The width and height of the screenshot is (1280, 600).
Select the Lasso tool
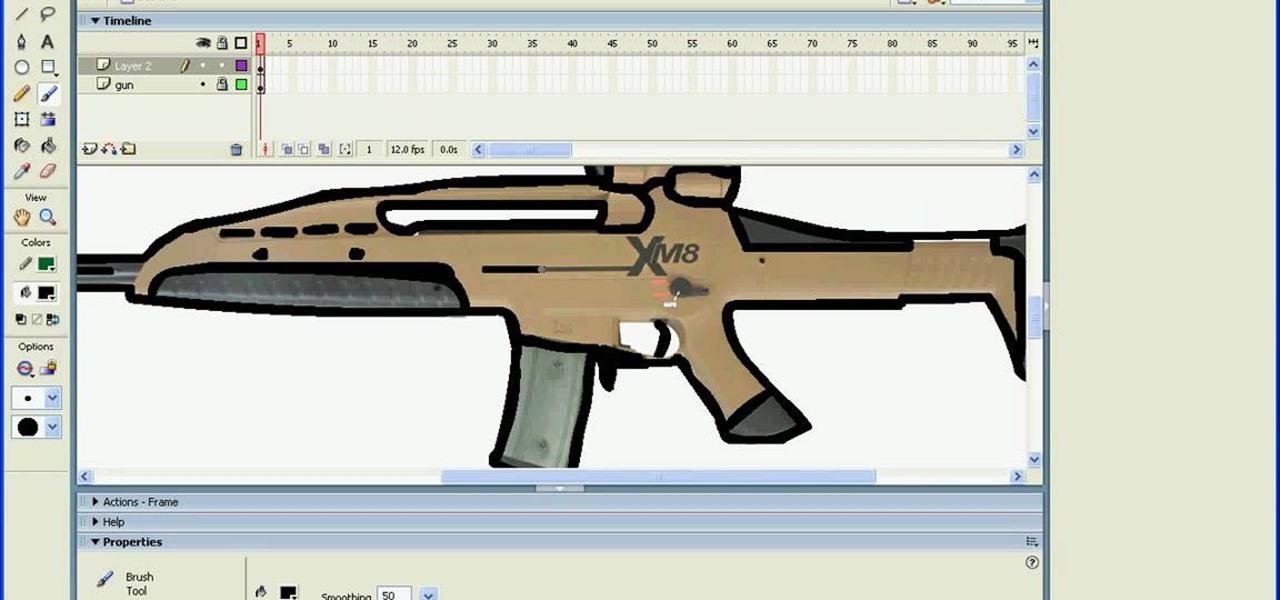coord(47,15)
